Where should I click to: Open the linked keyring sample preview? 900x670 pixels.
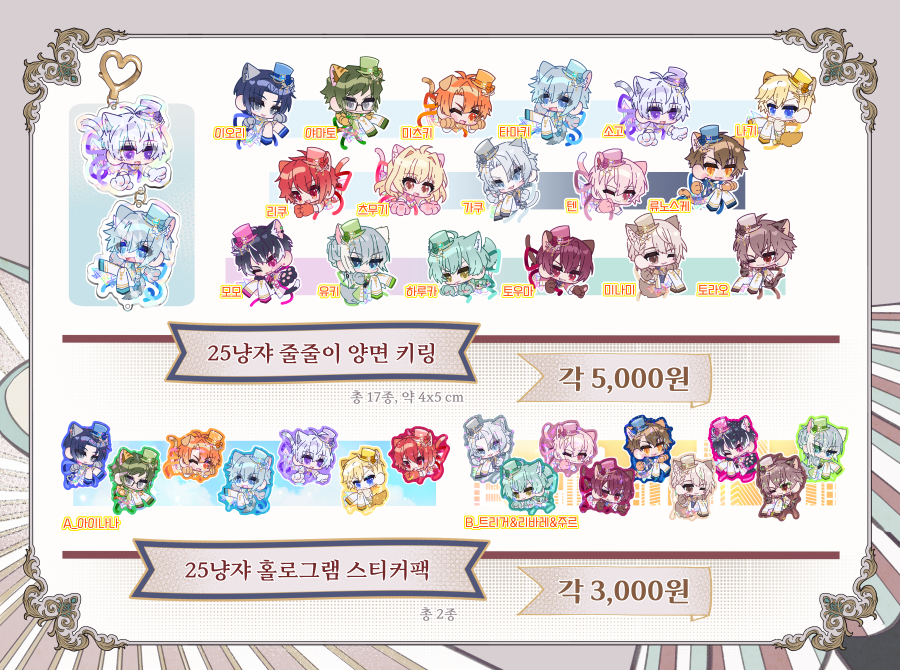(131, 204)
